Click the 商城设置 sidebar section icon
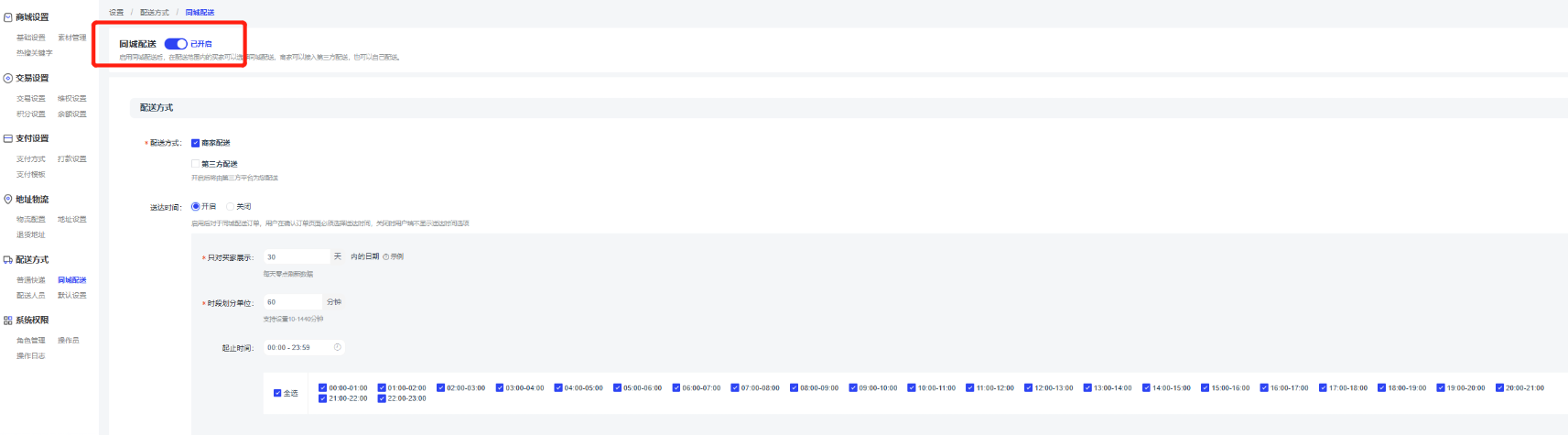The height and width of the screenshot is (435, 1568). pyautogui.click(x=8, y=17)
